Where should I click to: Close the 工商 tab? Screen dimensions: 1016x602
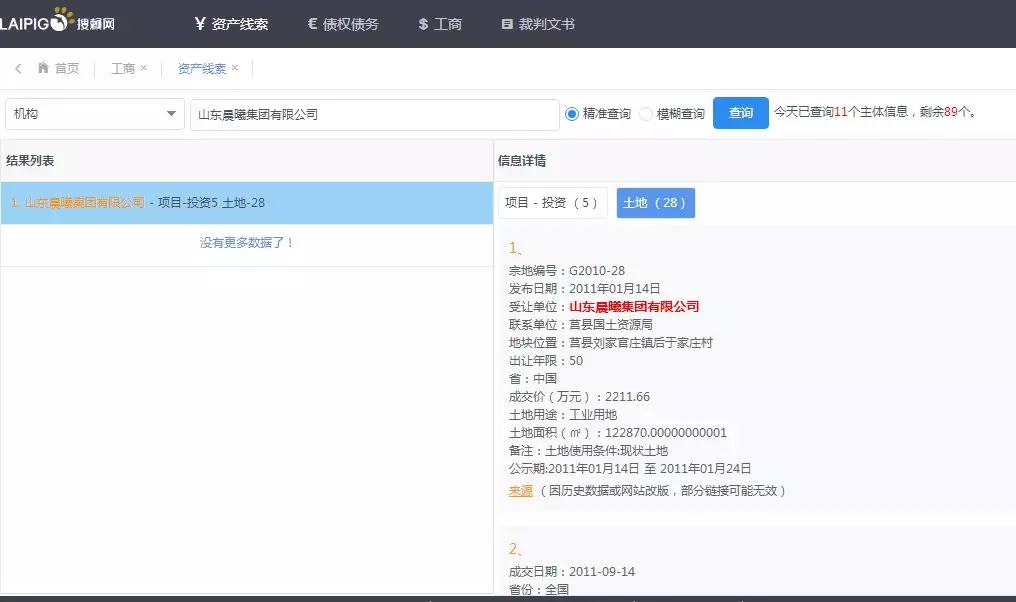[x=144, y=67]
